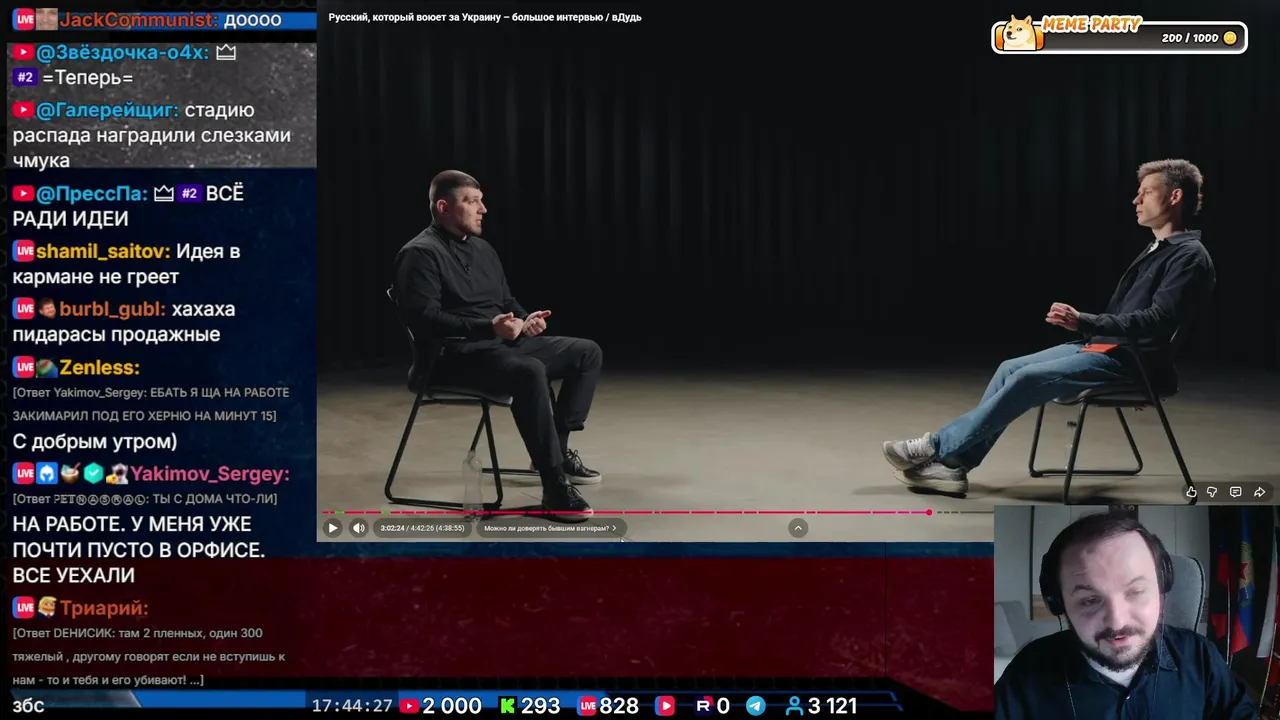
Task: Click the #2 badge next to @ПрессПа crown
Action: (x=189, y=193)
